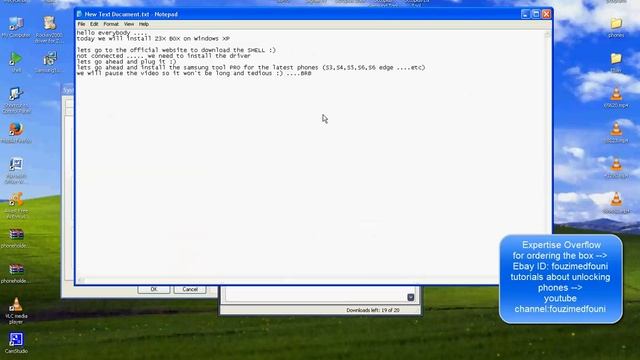Click the 'hello everybody' text line
Screen dimensions: 640x360
(x=111, y=33)
